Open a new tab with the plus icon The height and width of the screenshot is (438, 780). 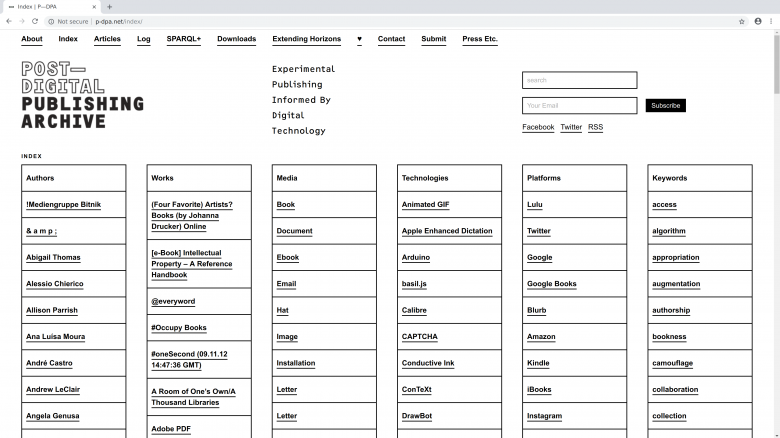[x=109, y=6]
